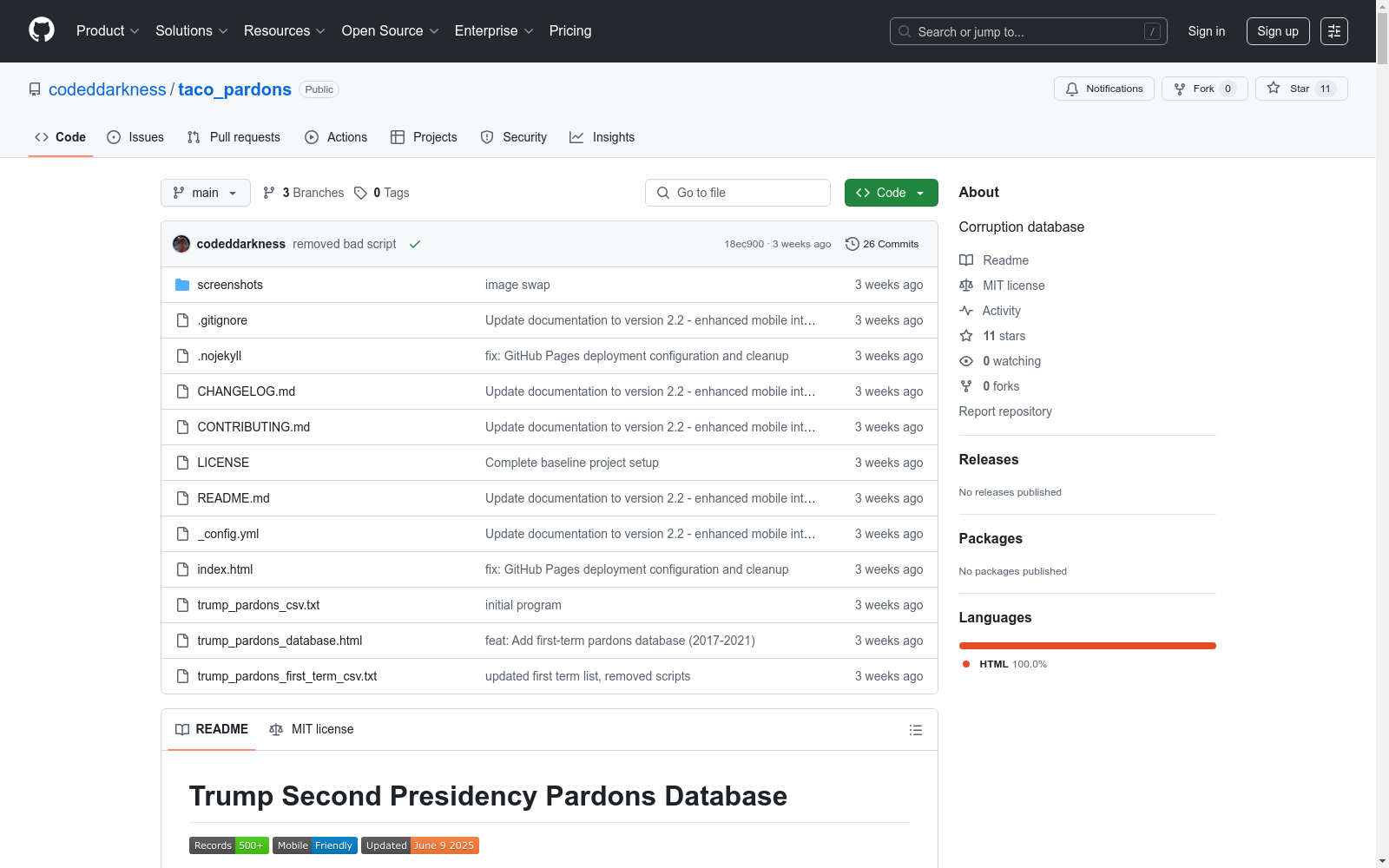The image size is (1389, 868).
Task: Click the Report repository link
Action: coord(1005,411)
